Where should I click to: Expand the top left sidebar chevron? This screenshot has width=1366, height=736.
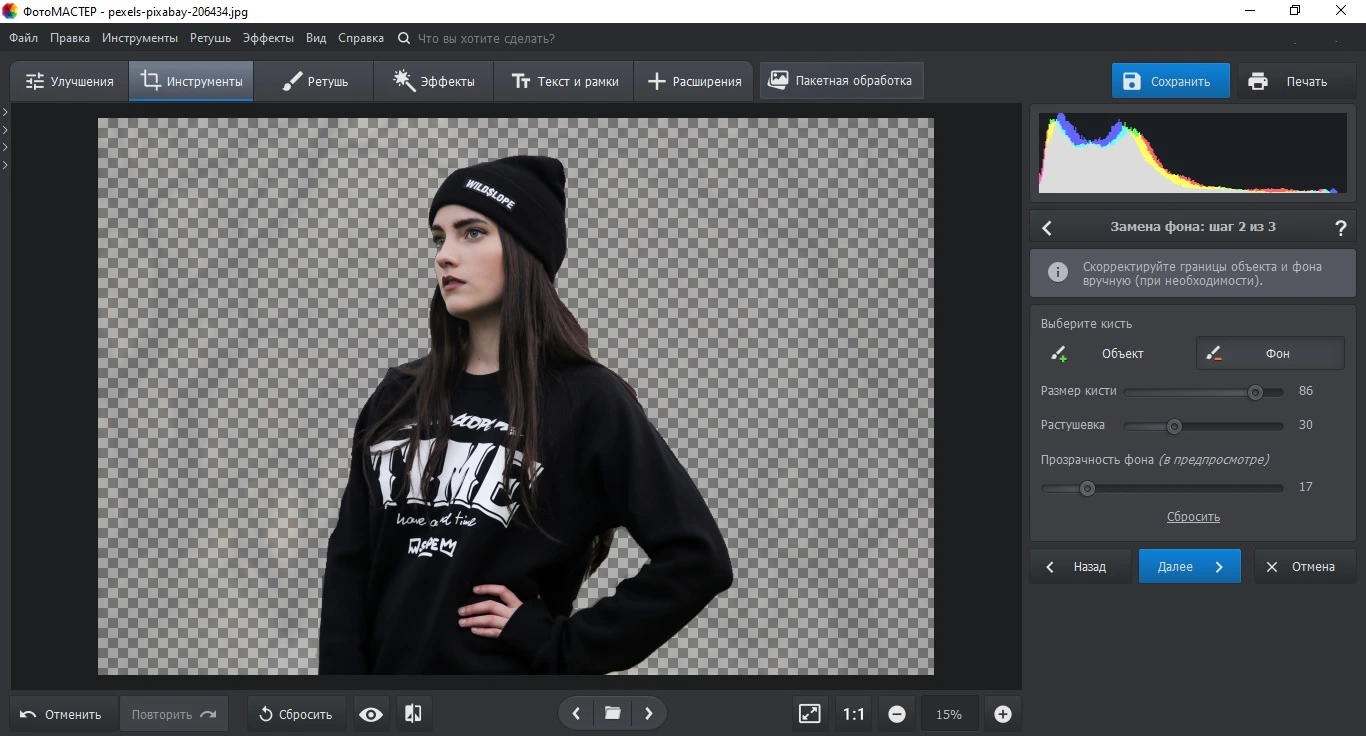tap(5, 112)
